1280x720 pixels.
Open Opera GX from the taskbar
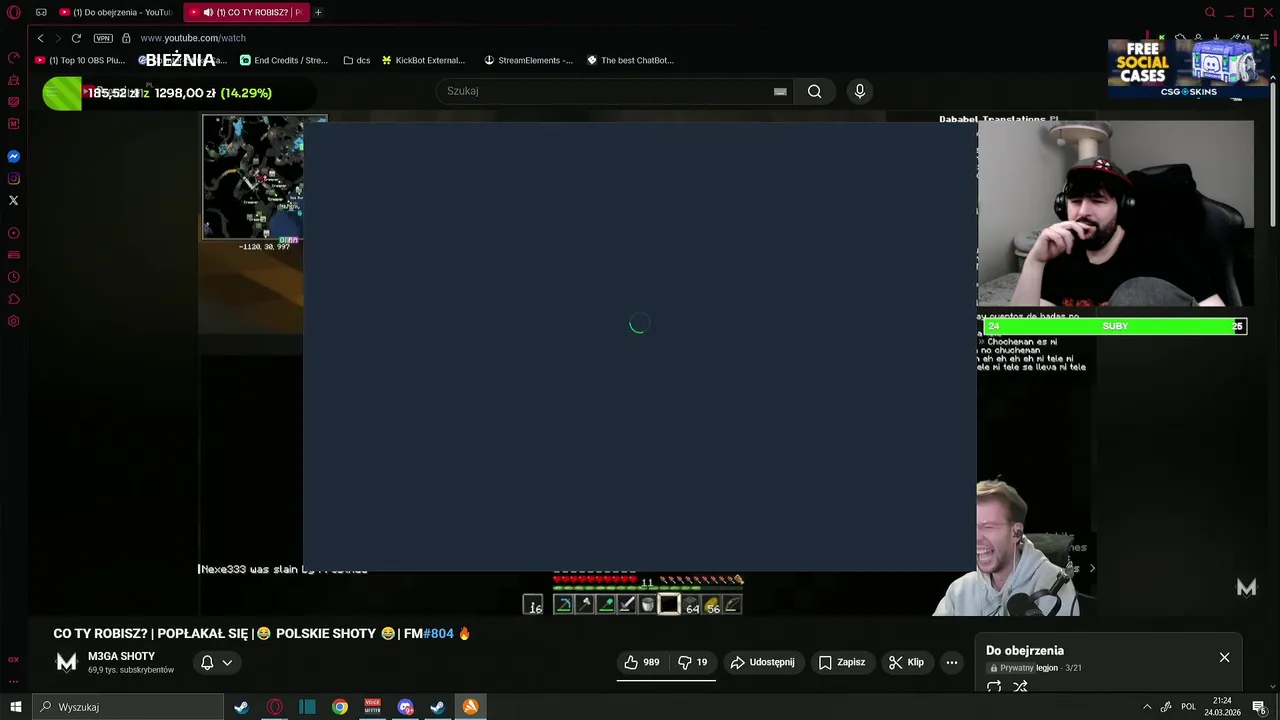click(x=274, y=707)
